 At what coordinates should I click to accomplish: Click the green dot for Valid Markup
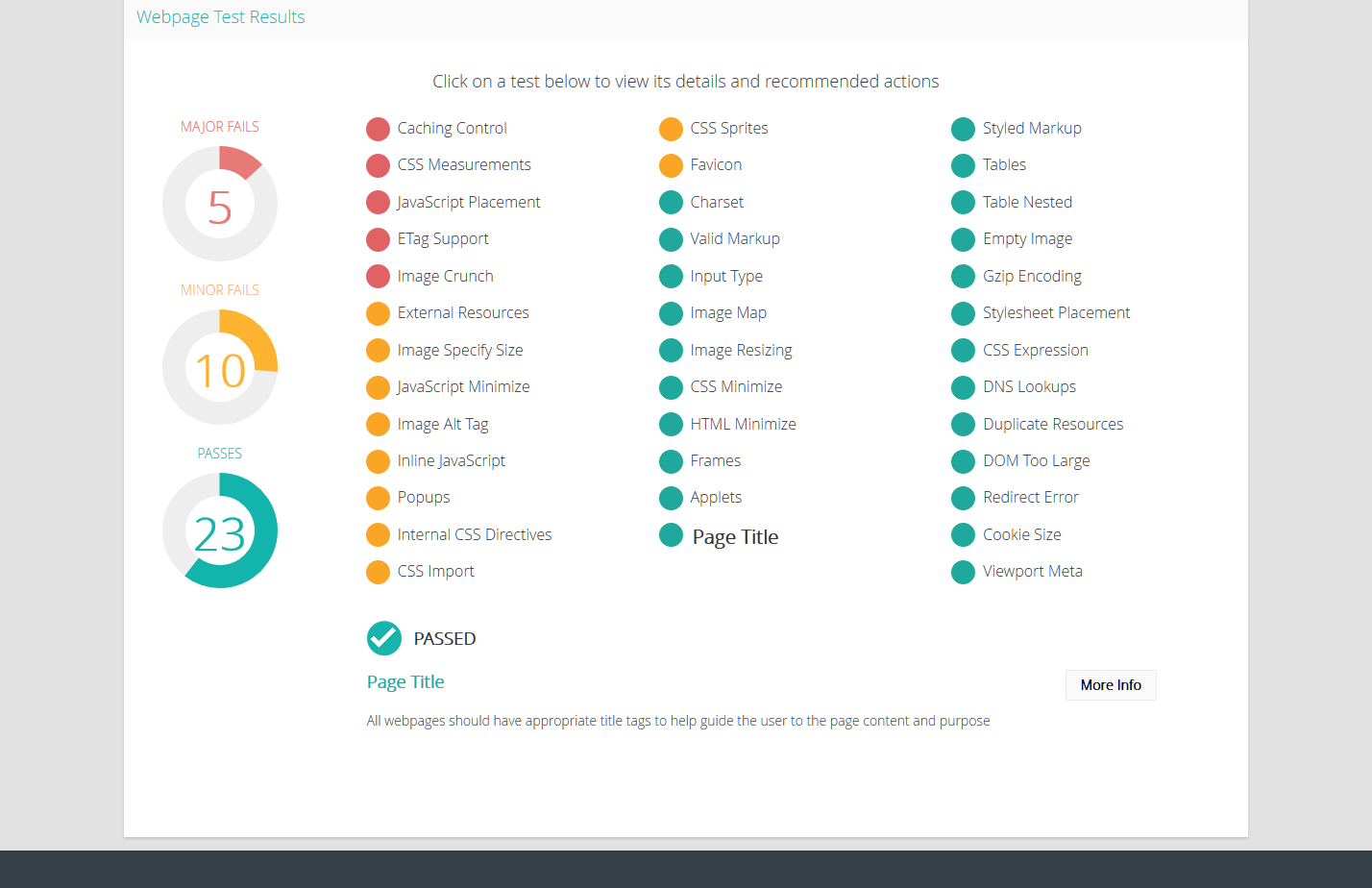click(x=672, y=239)
